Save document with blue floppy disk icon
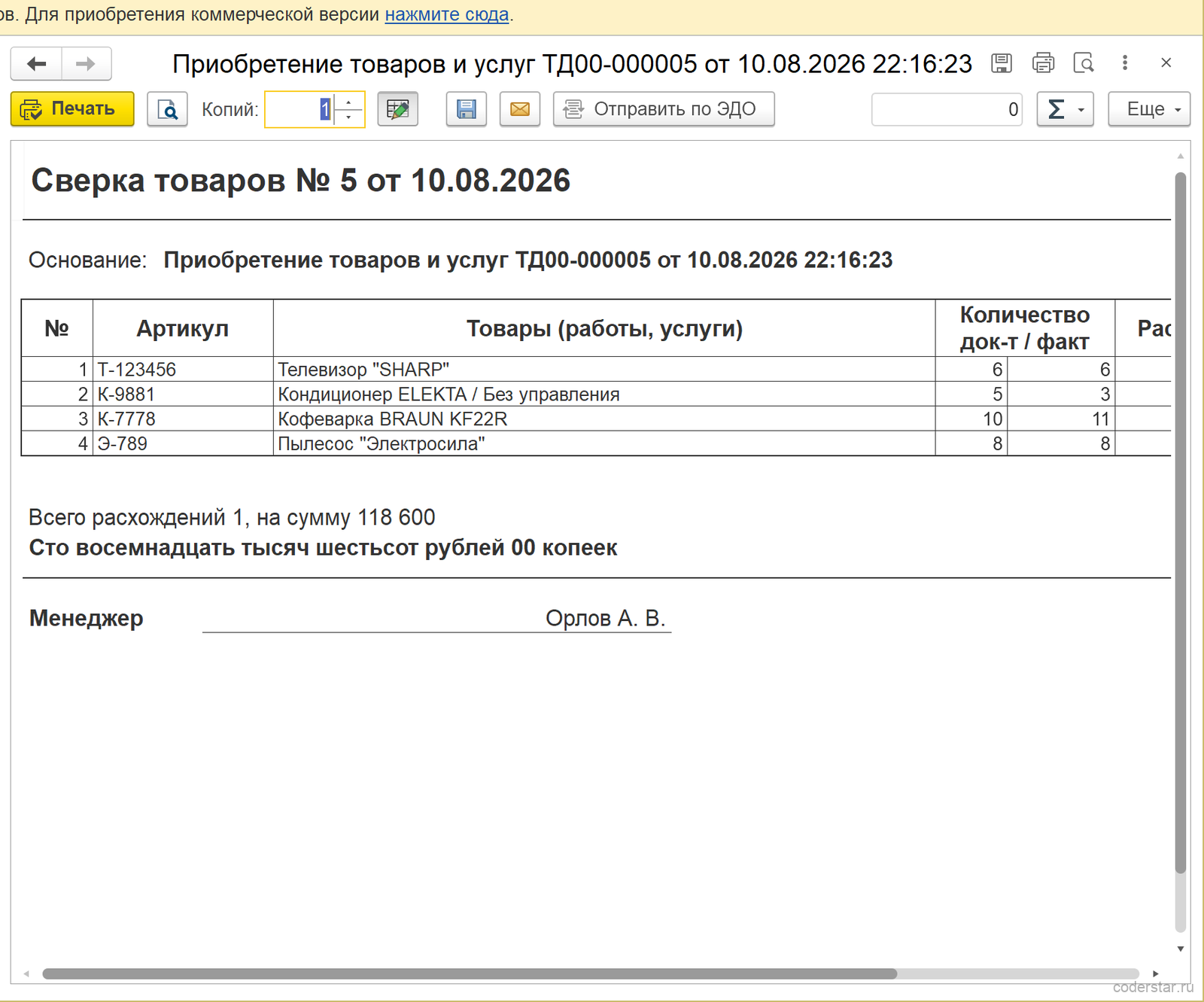 (467, 109)
